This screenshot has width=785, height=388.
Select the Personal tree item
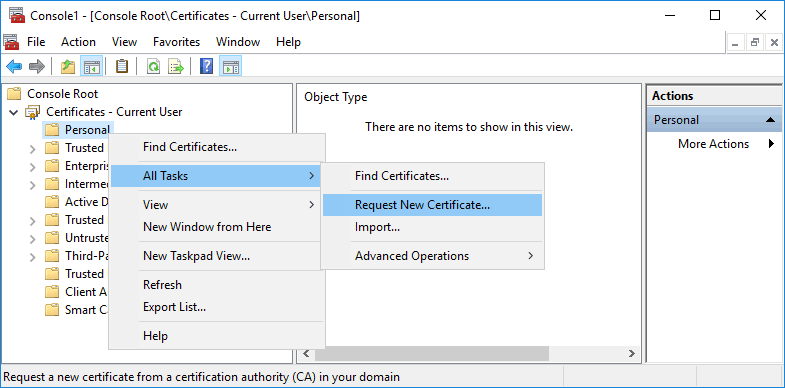pos(87,130)
